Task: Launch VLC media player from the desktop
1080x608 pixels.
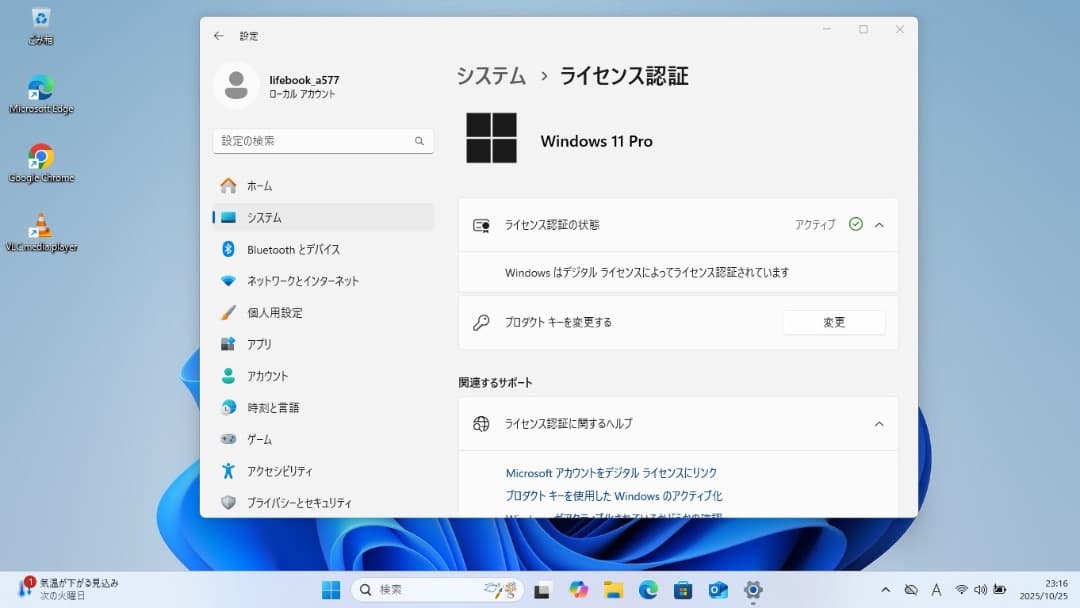Action: pos(40,222)
